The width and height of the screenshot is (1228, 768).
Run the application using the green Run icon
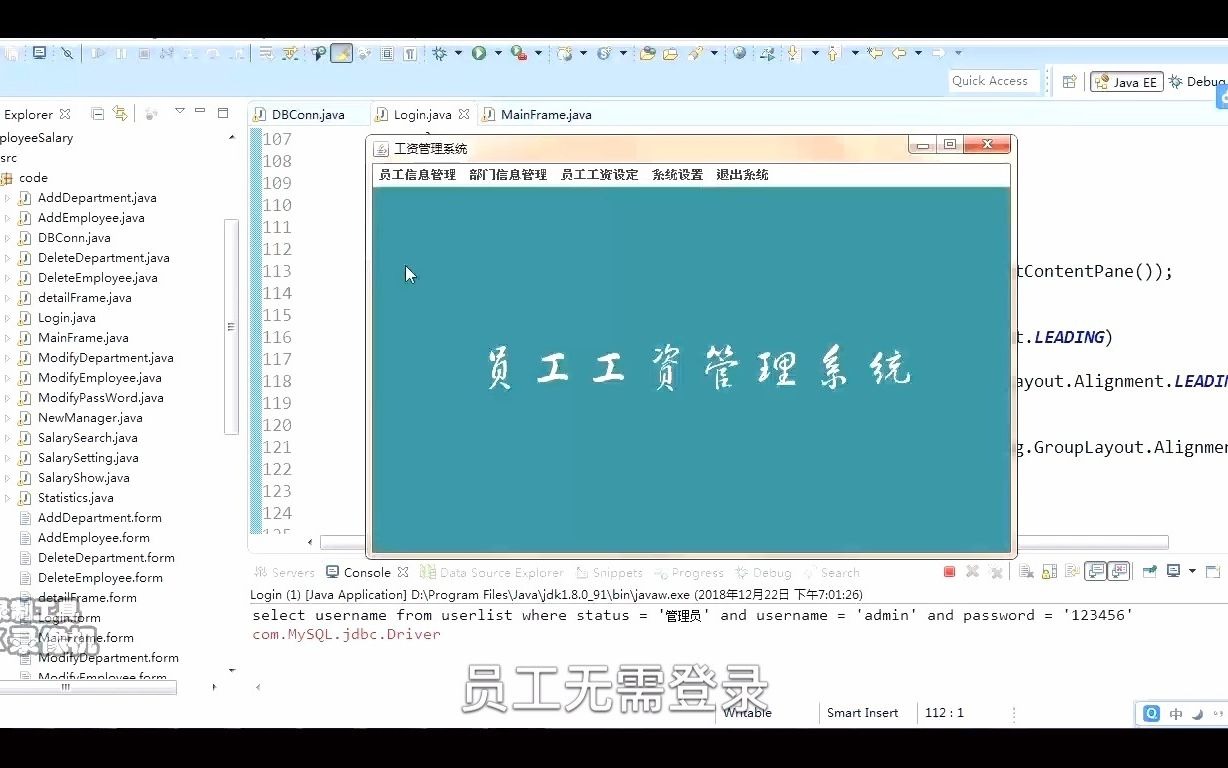(477, 52)
